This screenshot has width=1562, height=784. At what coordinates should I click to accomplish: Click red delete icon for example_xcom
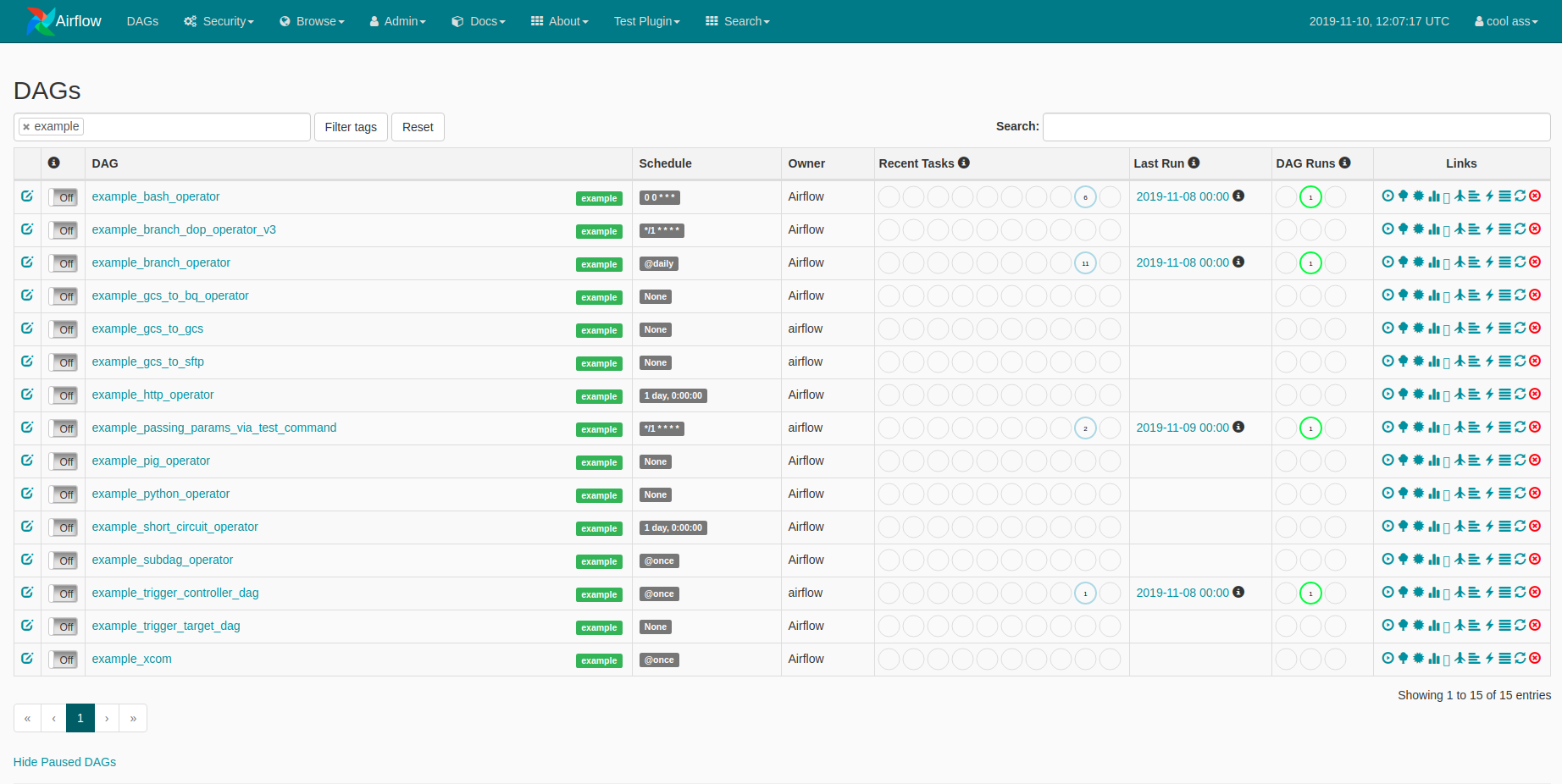tap(1535, 659)
